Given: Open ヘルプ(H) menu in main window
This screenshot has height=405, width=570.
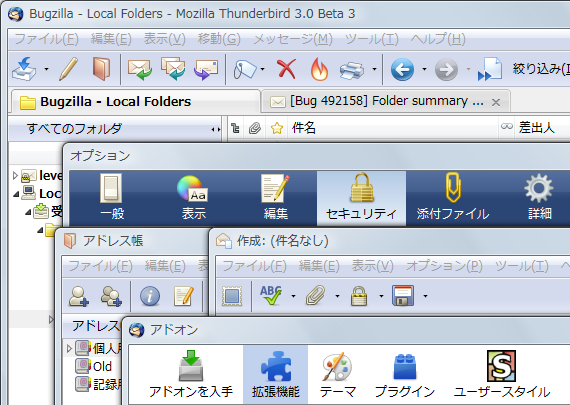Looking at the screenshot, I should click(x=438, y=39).
